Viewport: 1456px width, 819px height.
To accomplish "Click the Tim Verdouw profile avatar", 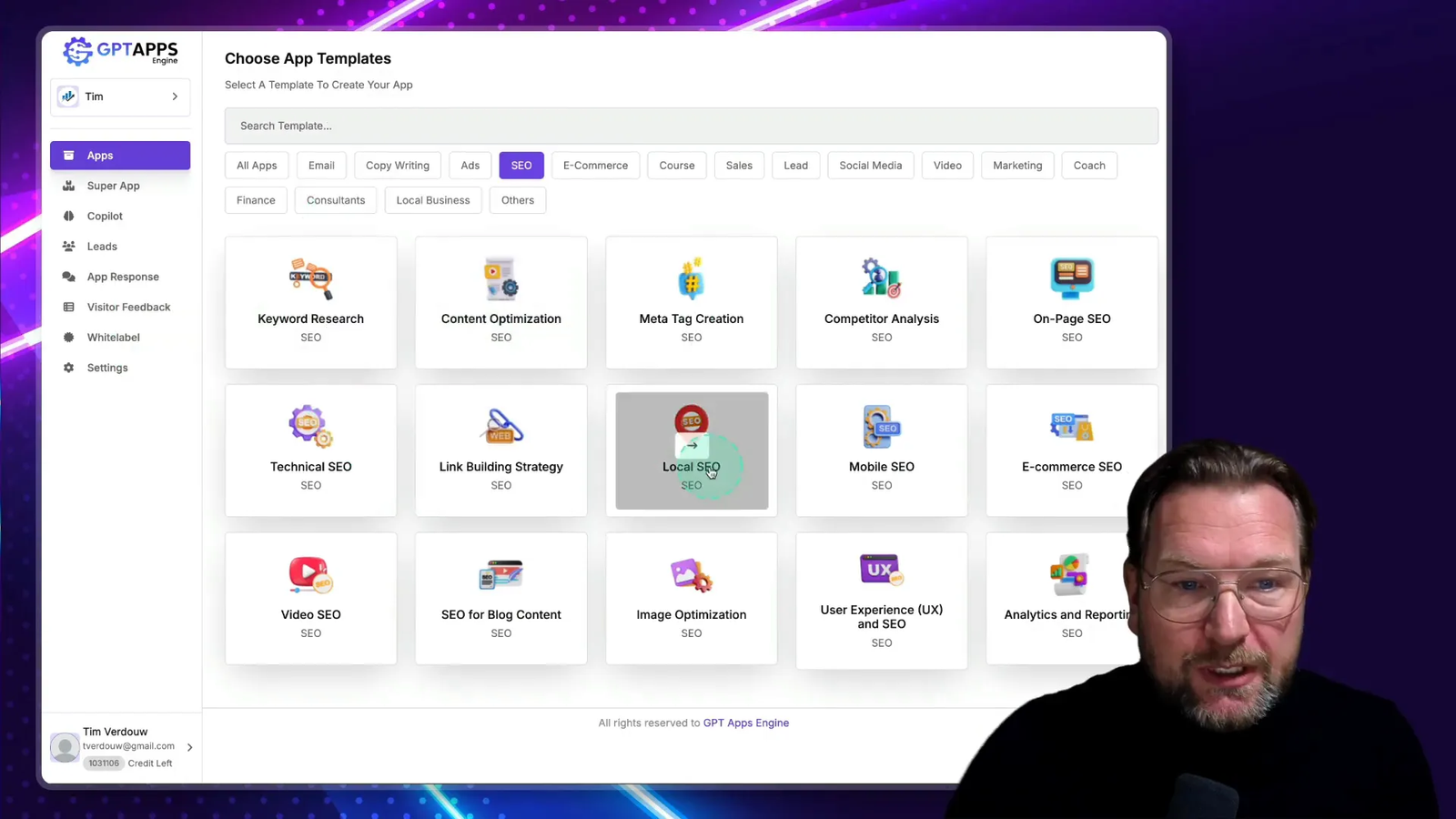I will pos(65,747).
